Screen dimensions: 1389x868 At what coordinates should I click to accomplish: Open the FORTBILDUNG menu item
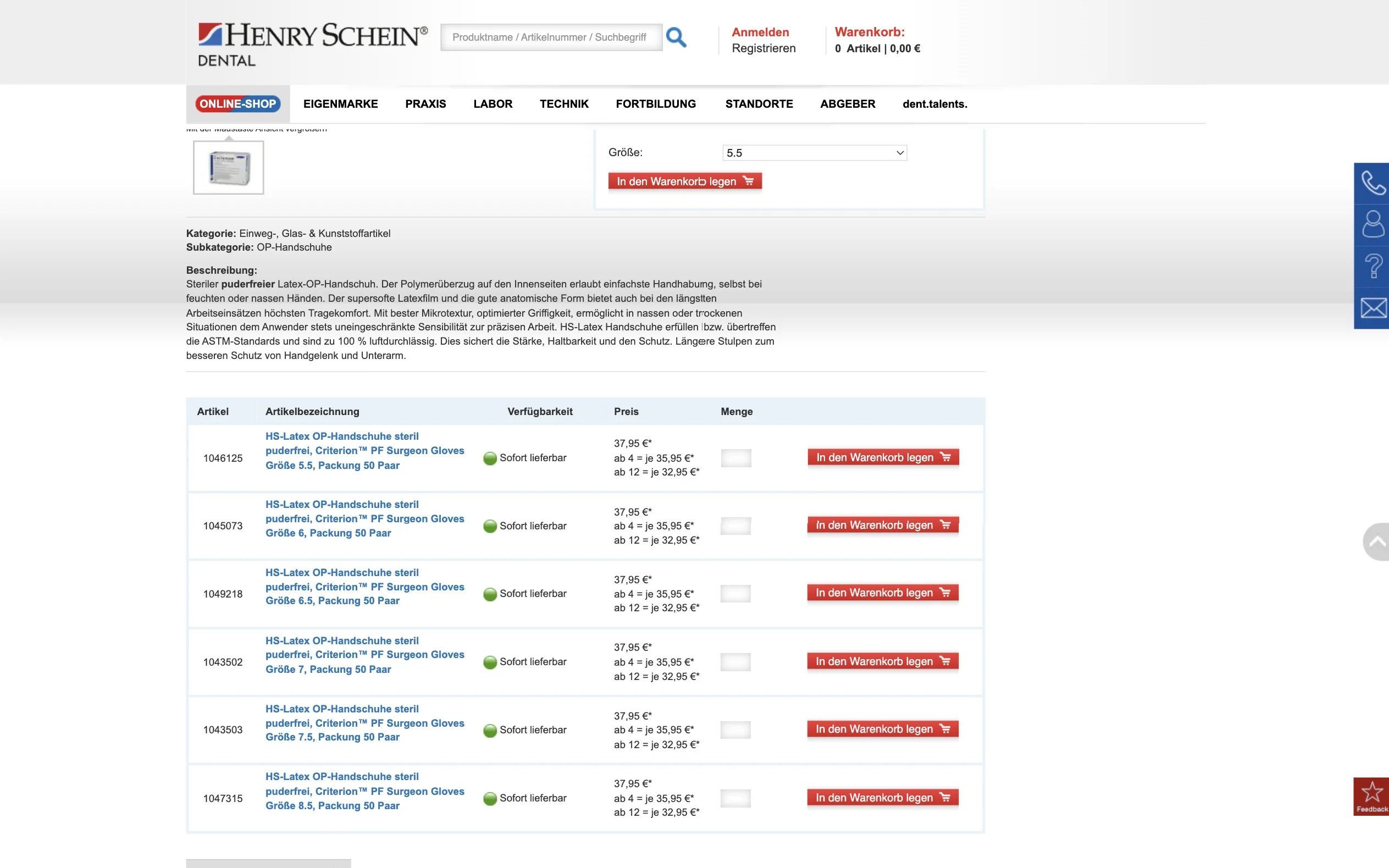[655, 104]
